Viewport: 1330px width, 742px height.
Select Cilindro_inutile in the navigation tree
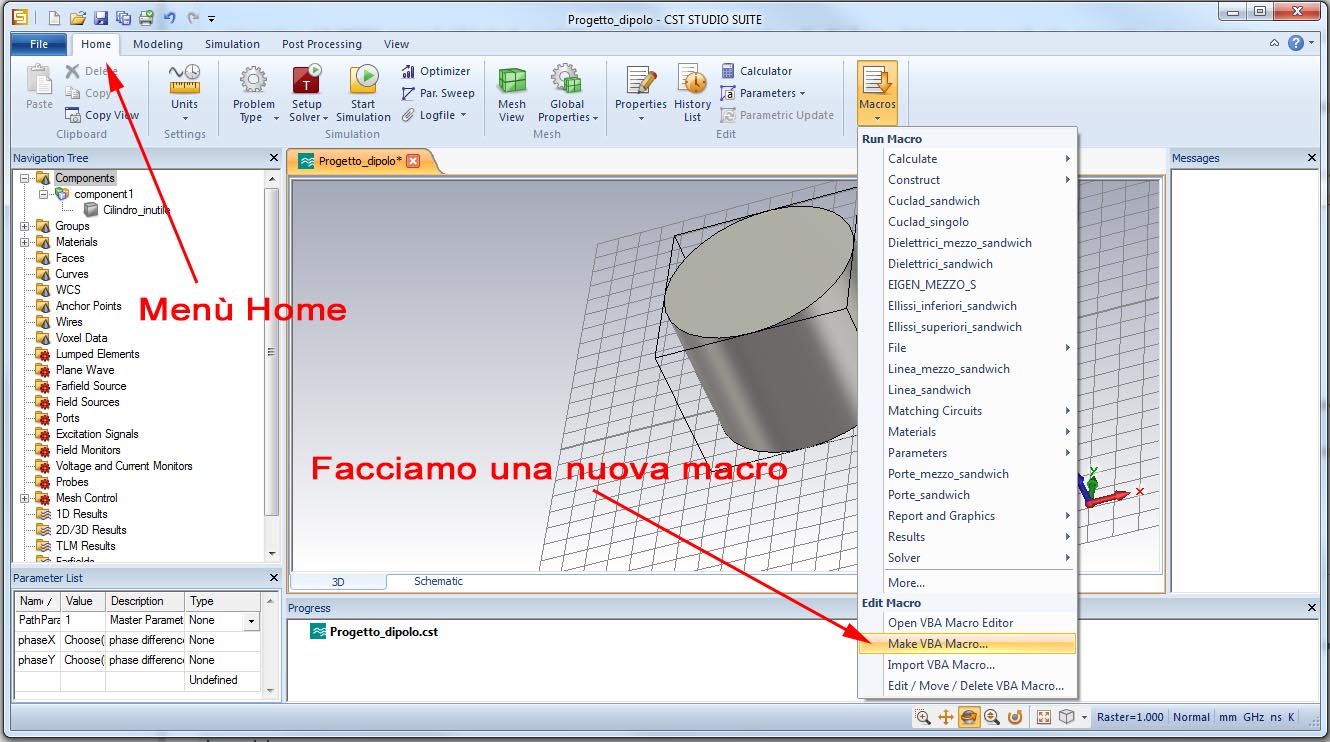(136, 210)
